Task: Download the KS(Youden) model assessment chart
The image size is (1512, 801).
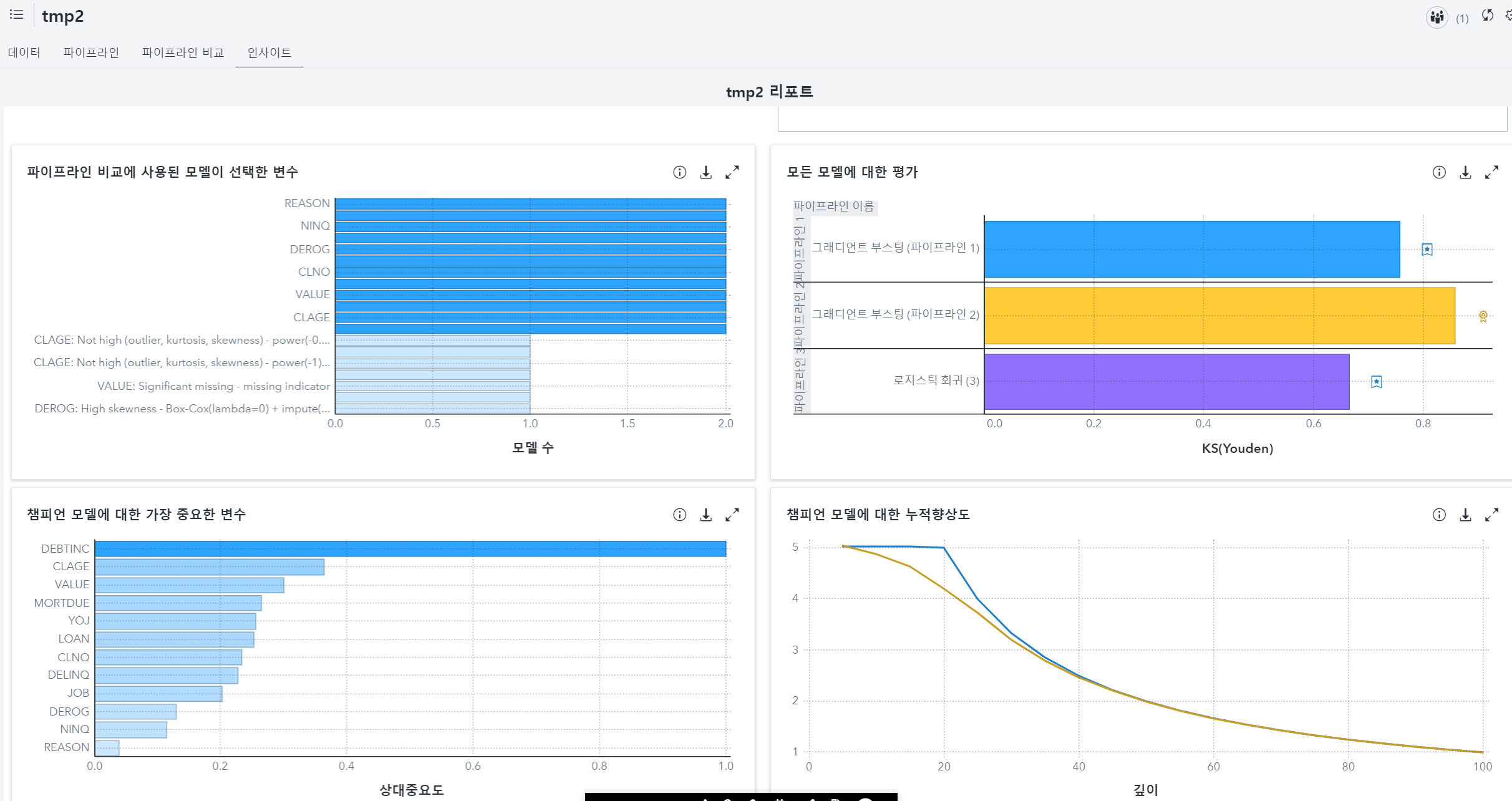Action: (x=1465, y=172)
